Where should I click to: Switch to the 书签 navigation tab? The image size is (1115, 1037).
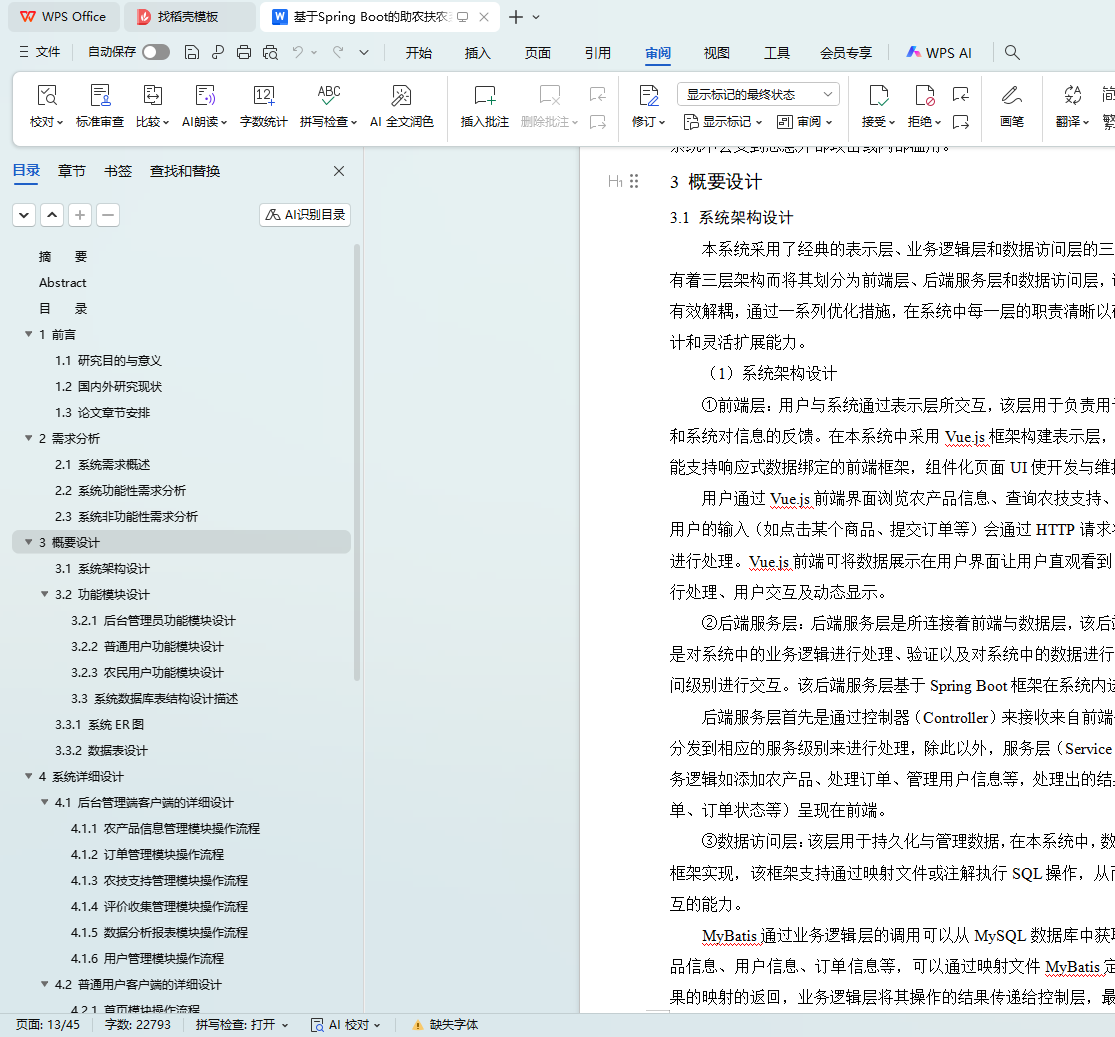click(118, 171)
